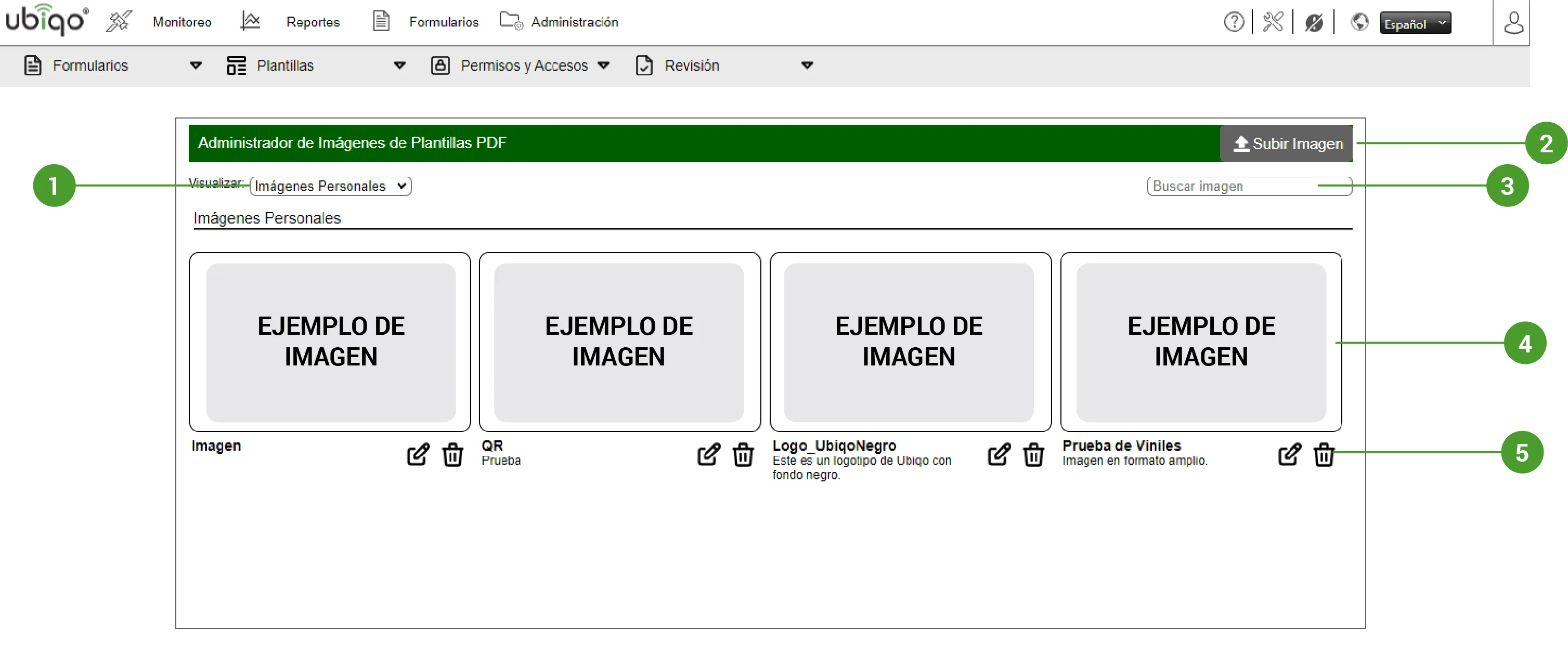1568x668 pixels.
Task: Click the Reportes chart icon
Action: [250, 21]
